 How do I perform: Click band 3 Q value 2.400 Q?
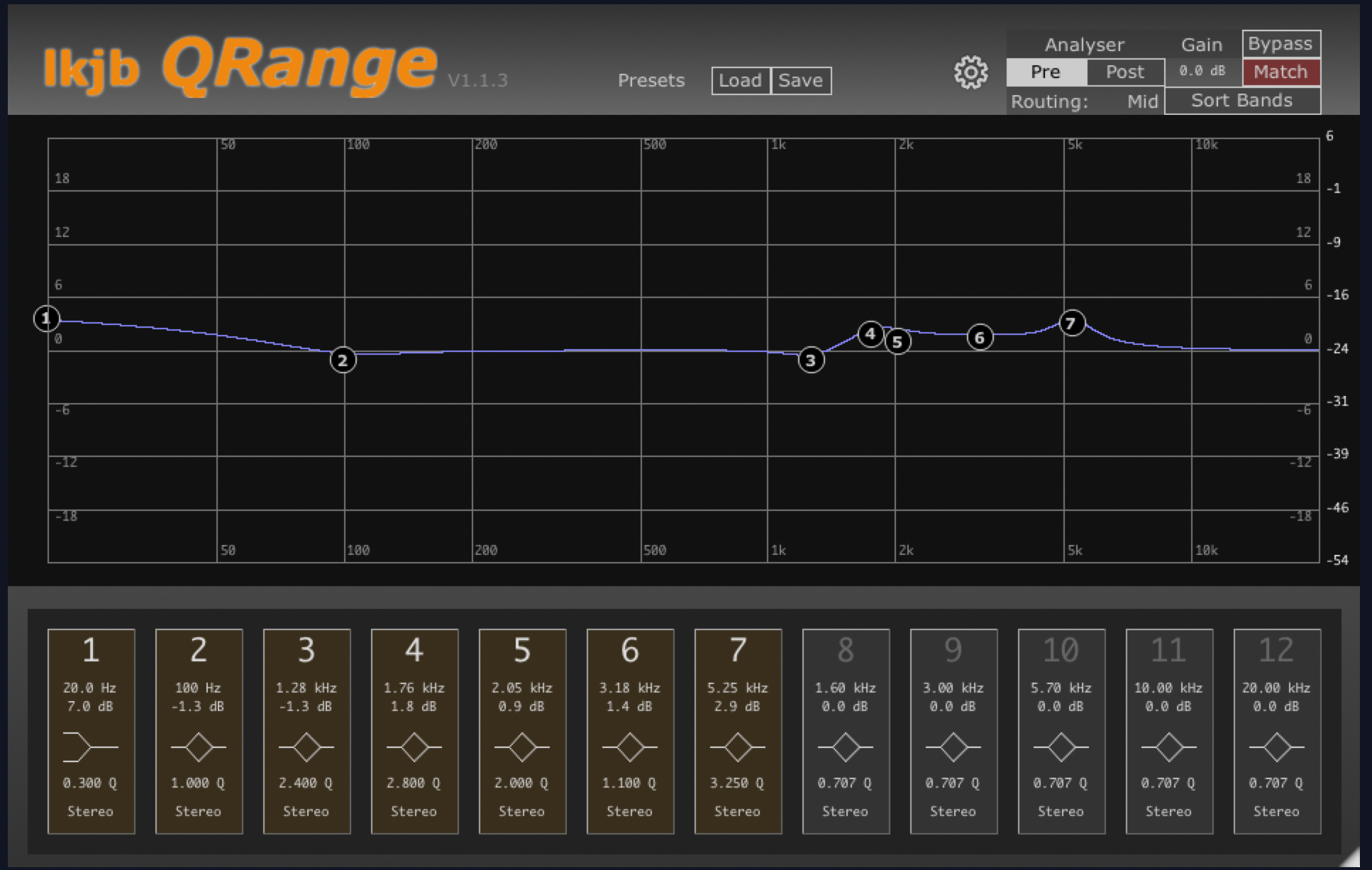tap(306, 783)
